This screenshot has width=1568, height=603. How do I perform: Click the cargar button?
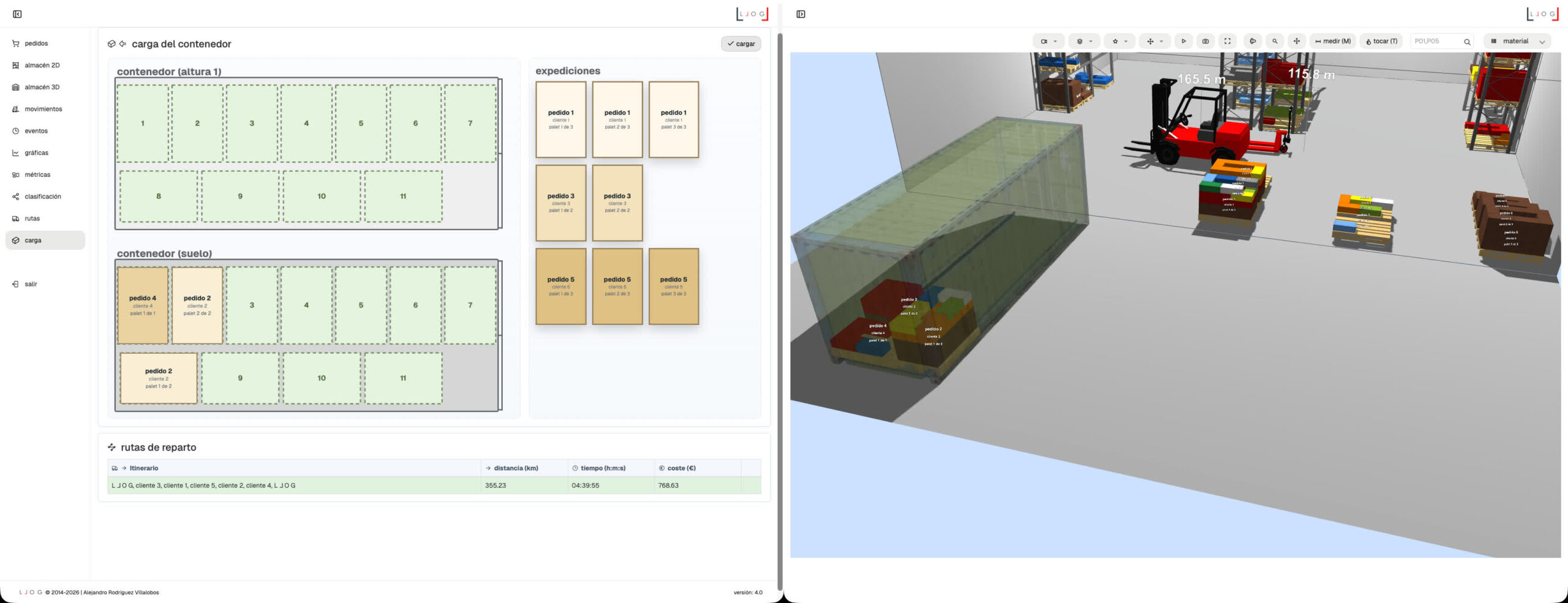point(741,44)
